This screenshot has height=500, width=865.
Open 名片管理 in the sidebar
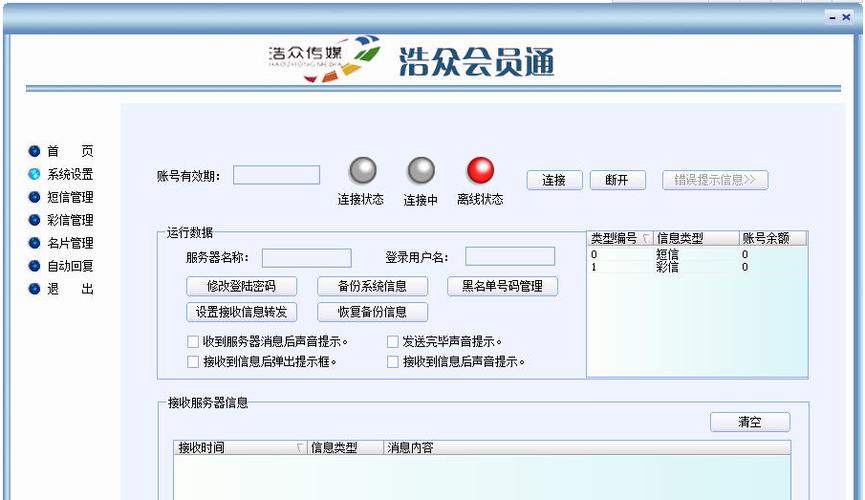(70, 243)
